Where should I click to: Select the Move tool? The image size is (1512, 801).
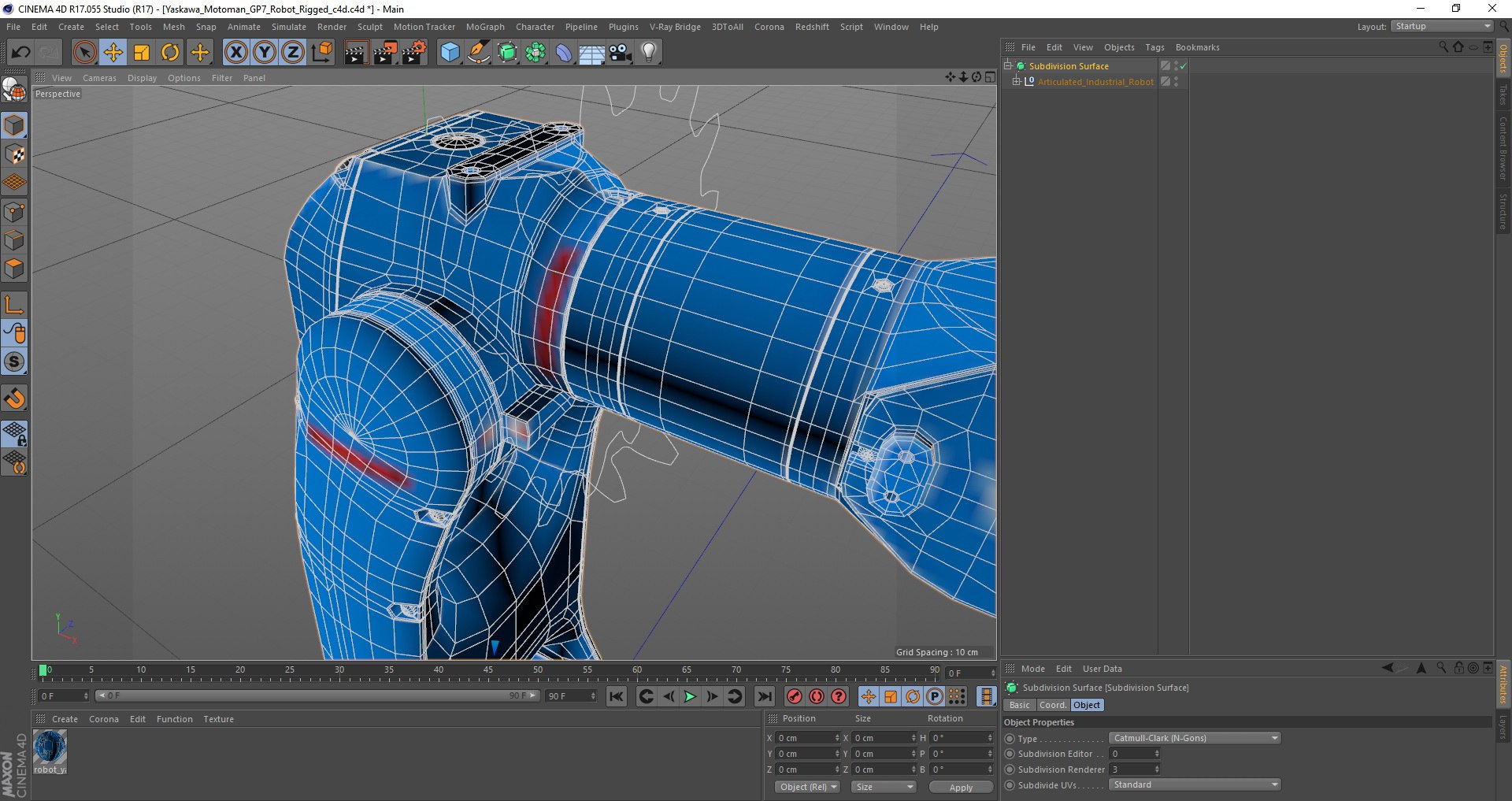(113, 53)
